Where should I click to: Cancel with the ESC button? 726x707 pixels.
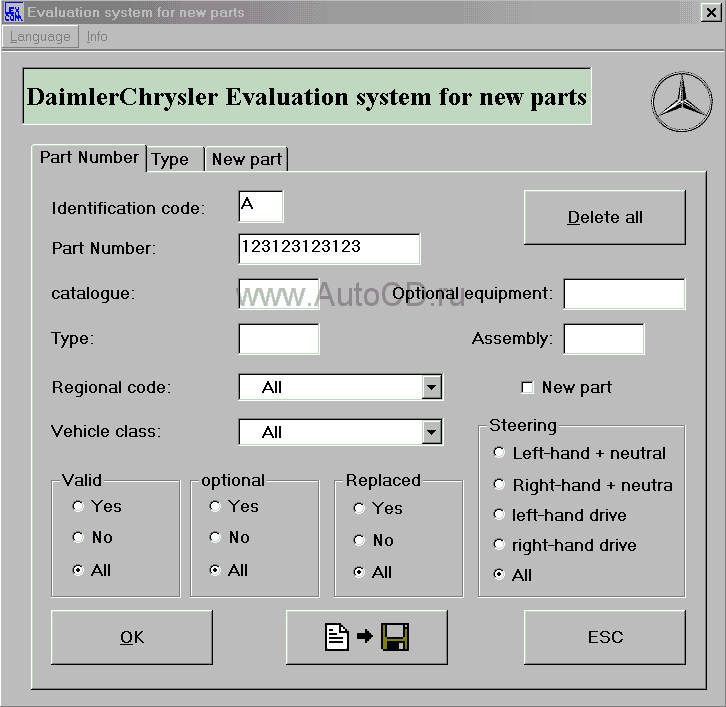point(605,637)
